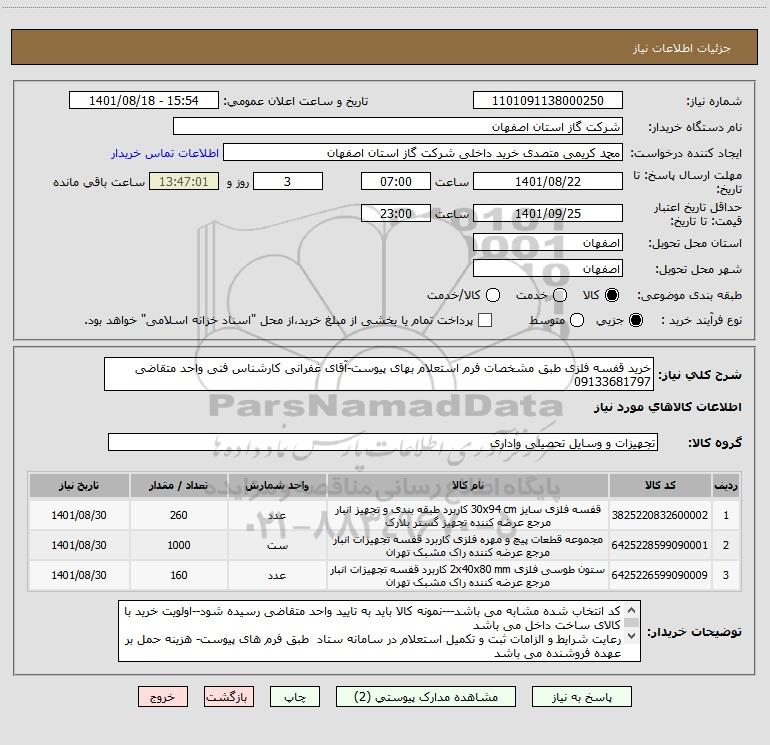Click جزئیات اطلاعات نیاز page header

pyautogui.click(x=384, y=48)
